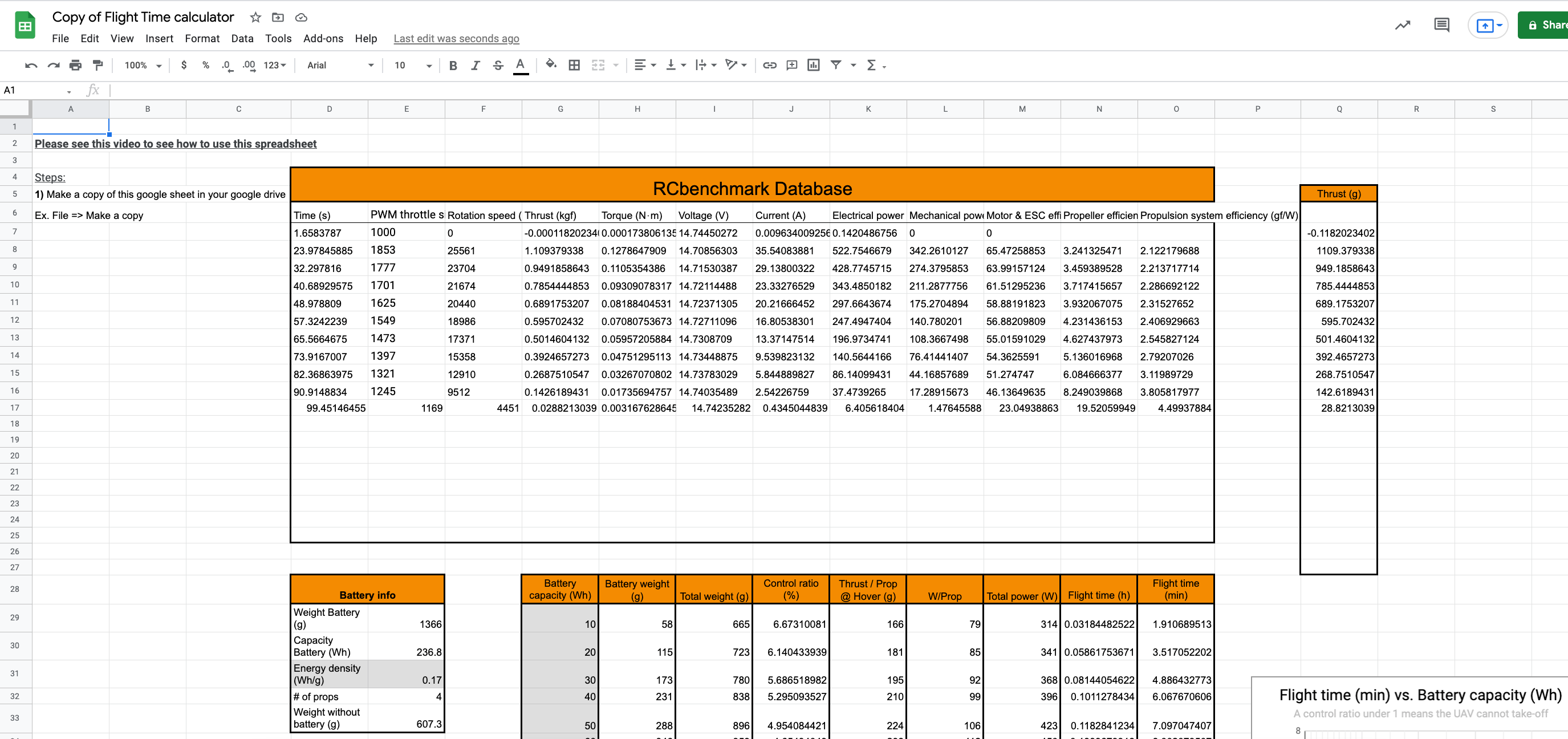Screen dimensions: 1568x739
Task: Click the Borders icon
Action: pos(574,65)
